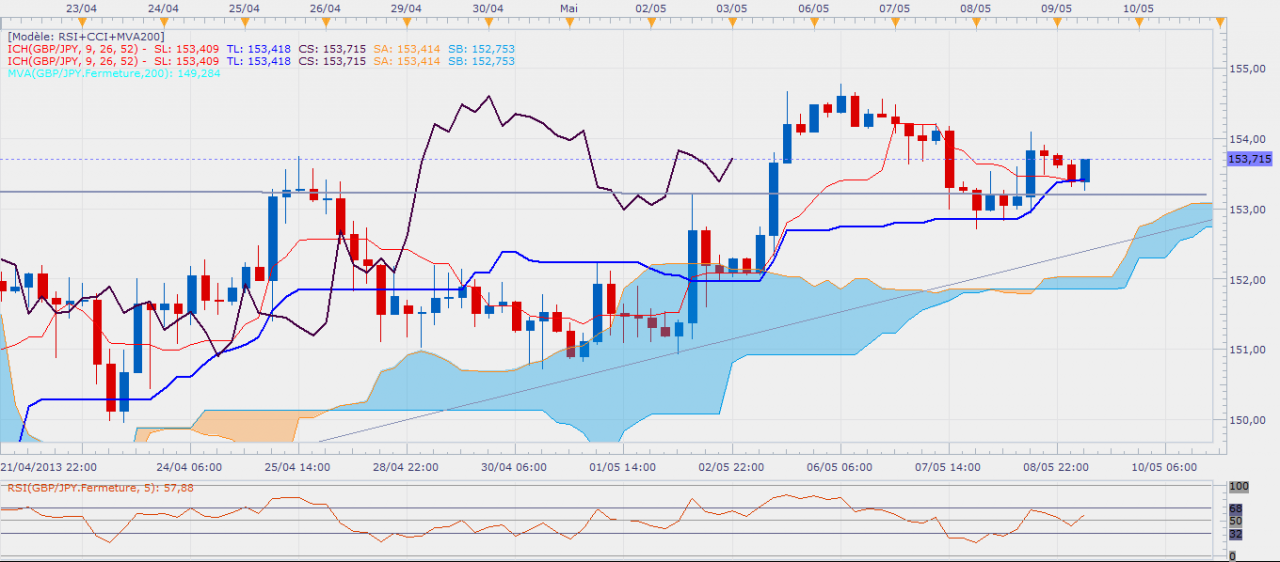Click the orange day marker under 23/04
Image resolution: width=1280 pixels, height=562 pixels.
pyautogui.click(x=84, y=21)
